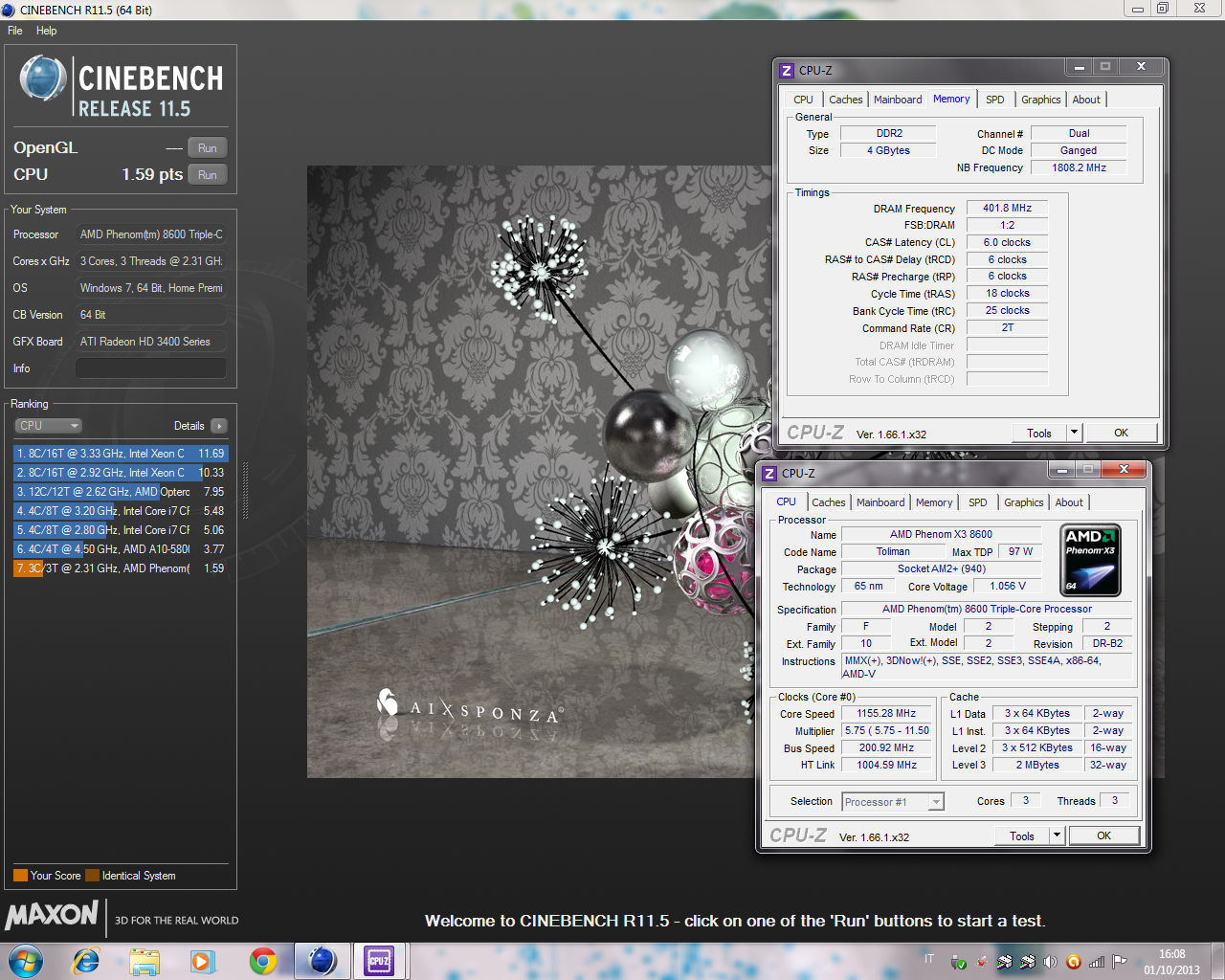Click the red ATI tray icon
The height and width of the screenshot is (980, 1225).
[x=982, y=962]
